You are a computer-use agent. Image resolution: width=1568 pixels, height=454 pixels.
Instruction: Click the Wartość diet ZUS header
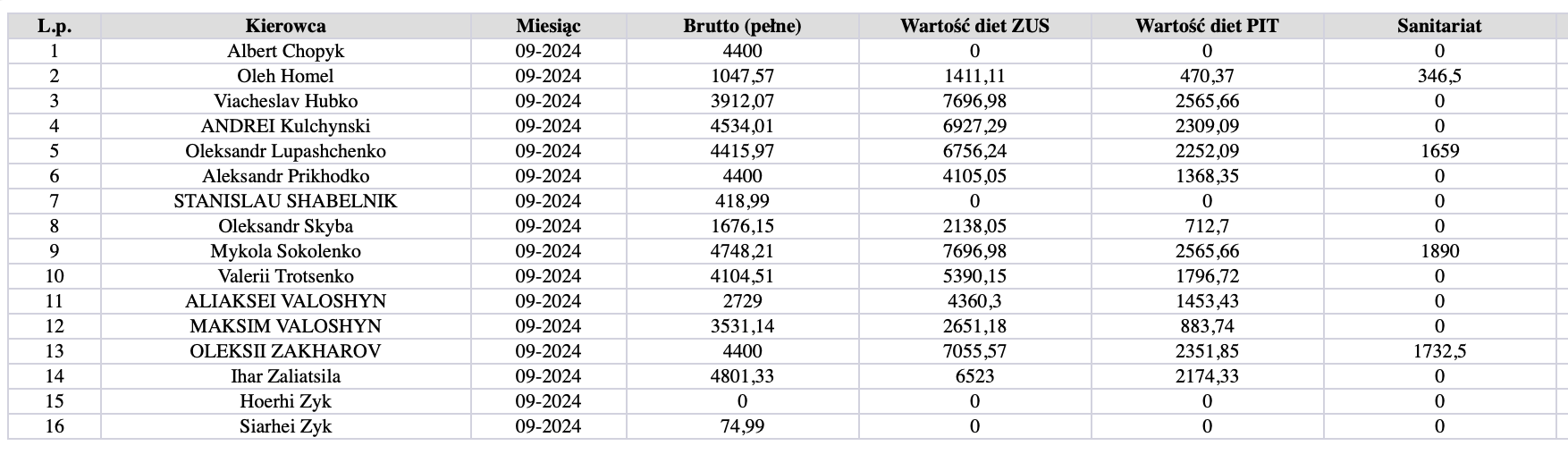pyautogui.click(x=974, y=26)
